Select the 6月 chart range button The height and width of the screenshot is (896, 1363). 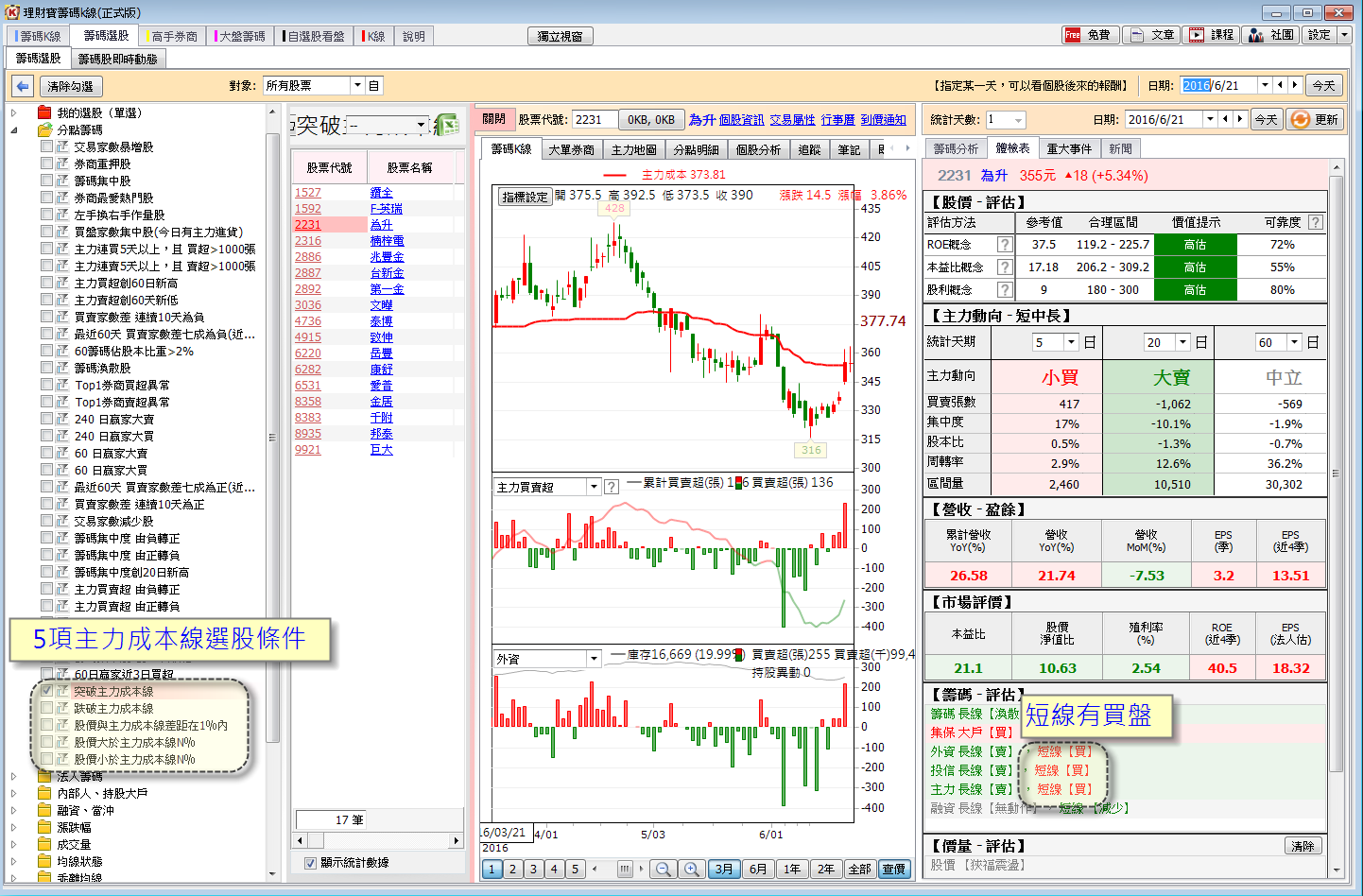coord(758,870)
